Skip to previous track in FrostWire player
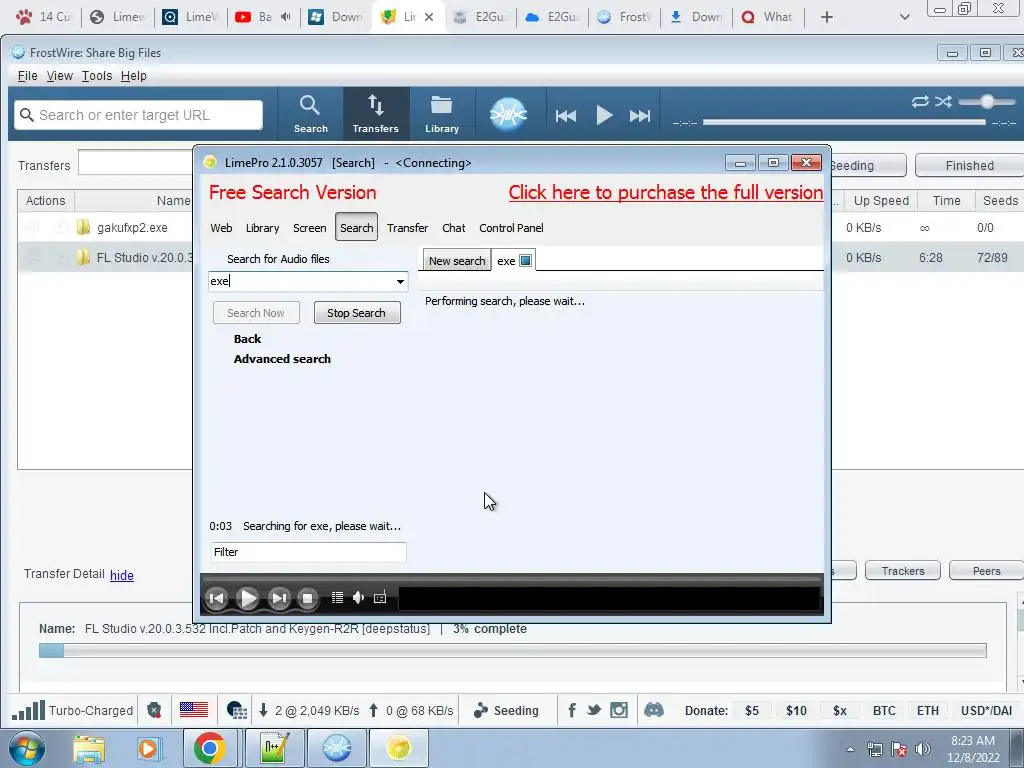Image resolution: width=1024 pixels, height=768 pixels. click(x=566, y=116)
